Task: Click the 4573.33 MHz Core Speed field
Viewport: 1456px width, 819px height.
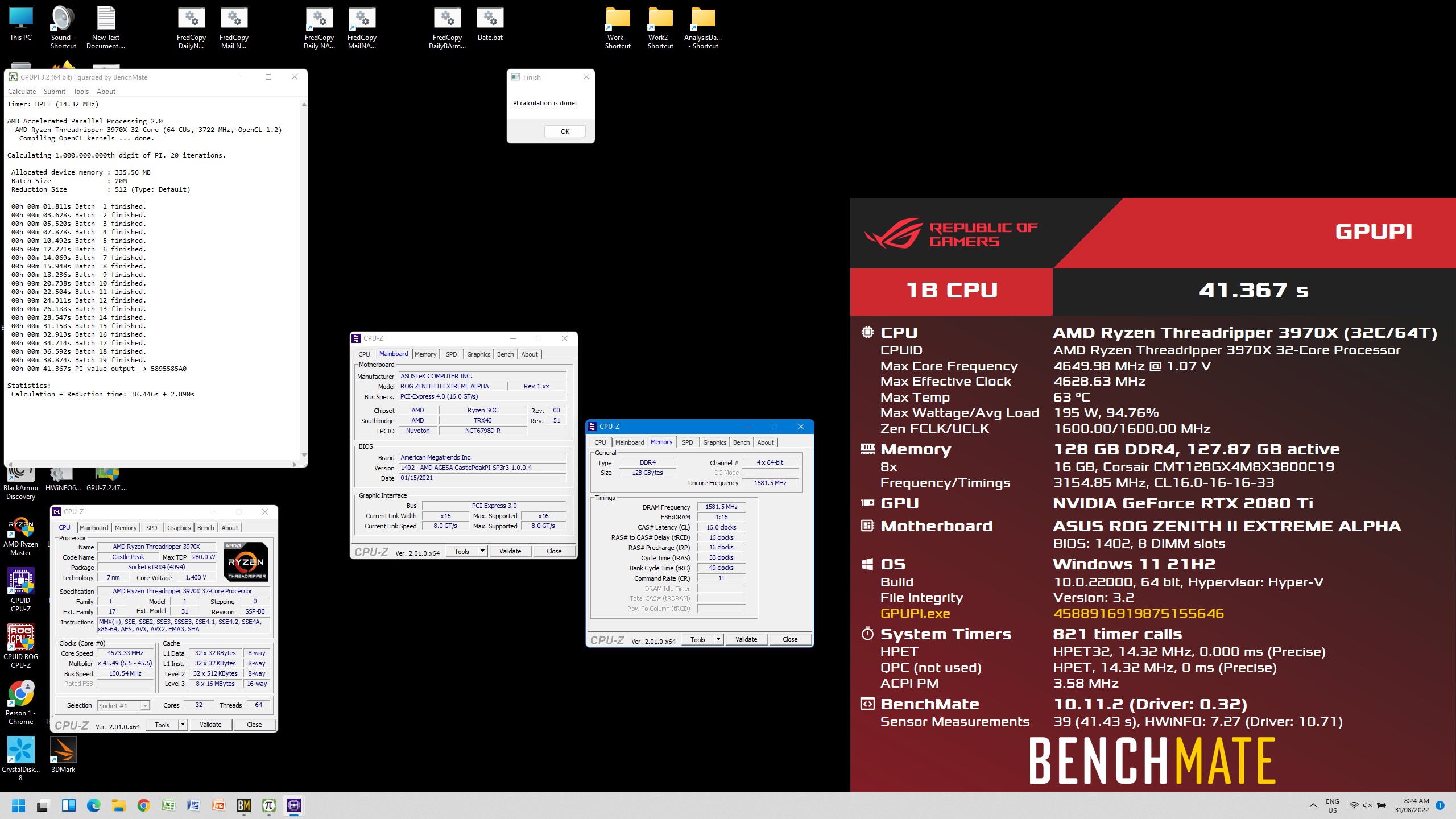Action: point(125,653)
